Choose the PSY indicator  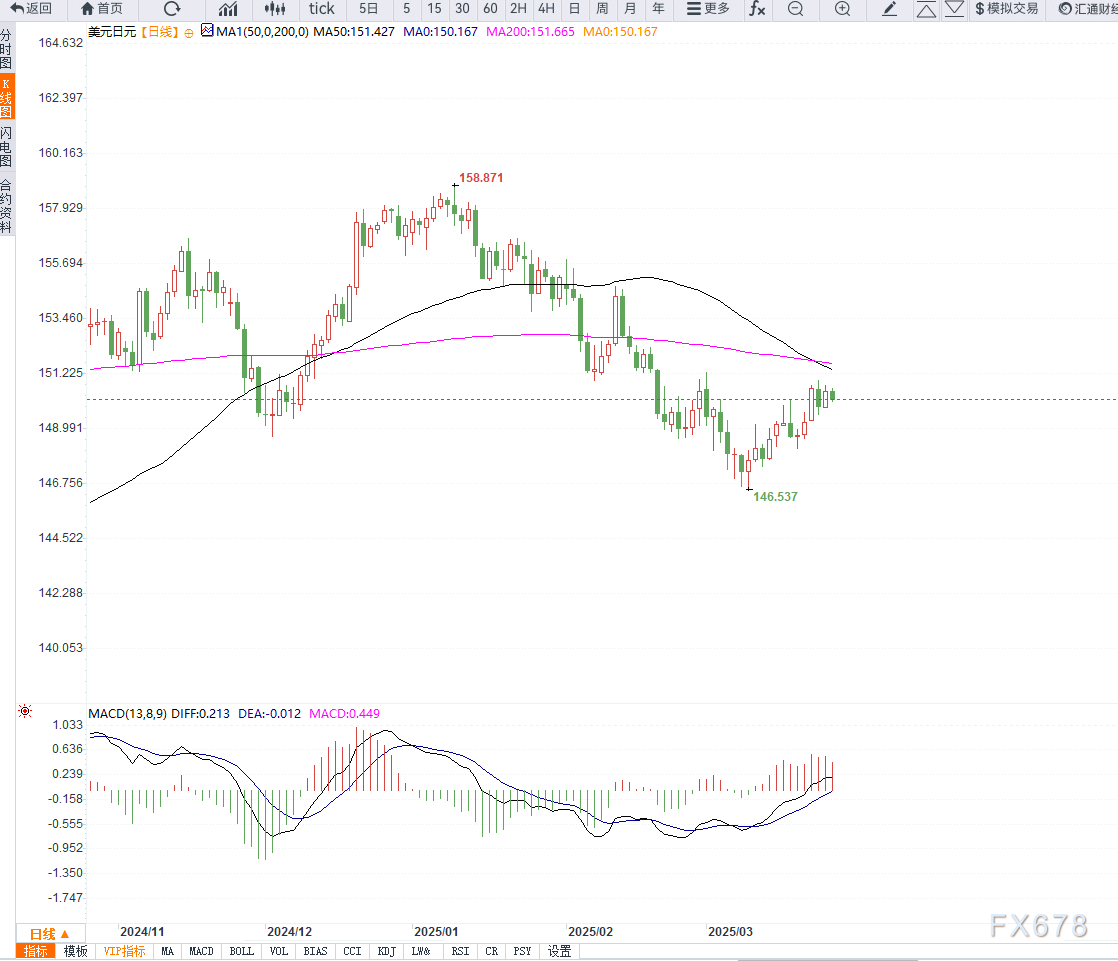523,951
